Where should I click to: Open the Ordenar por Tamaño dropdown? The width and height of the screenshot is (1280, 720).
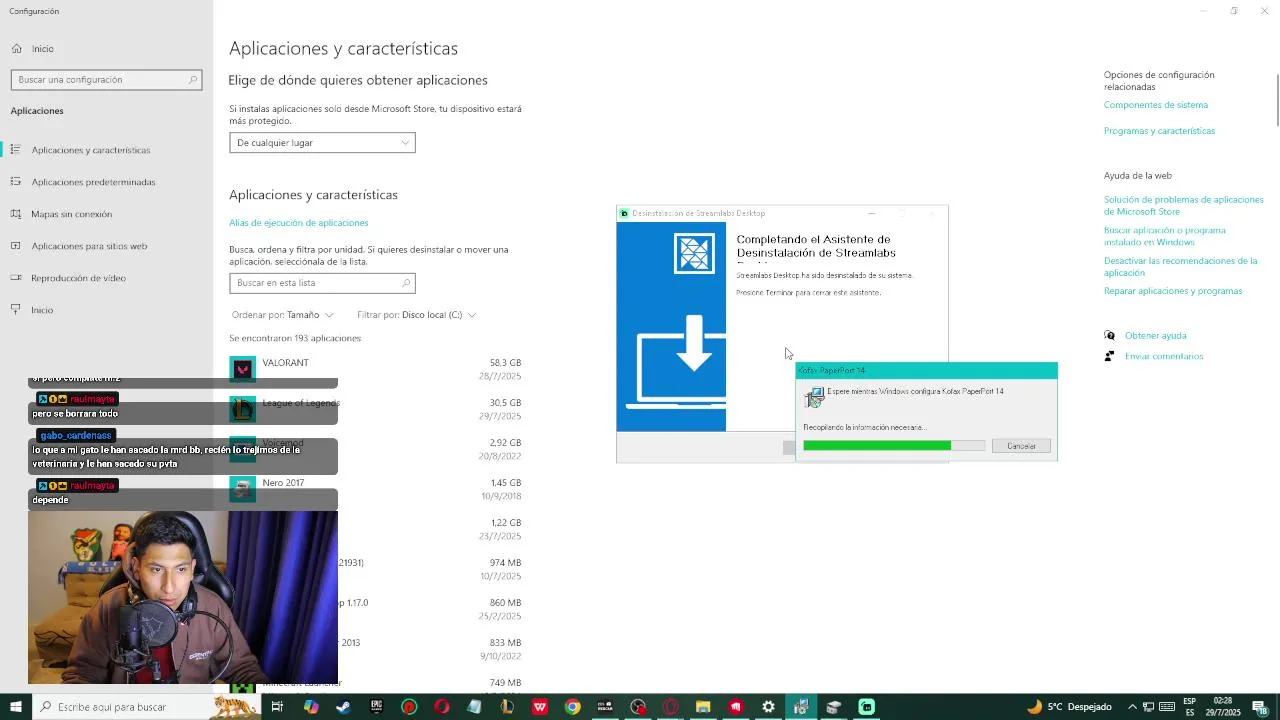[283, 315]
